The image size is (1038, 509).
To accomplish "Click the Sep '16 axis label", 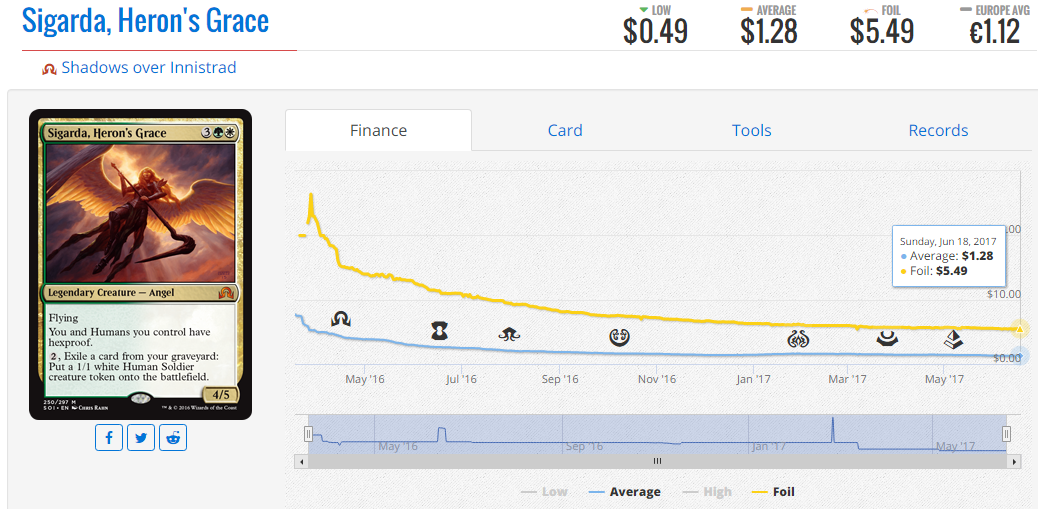I will click(560, 379).
